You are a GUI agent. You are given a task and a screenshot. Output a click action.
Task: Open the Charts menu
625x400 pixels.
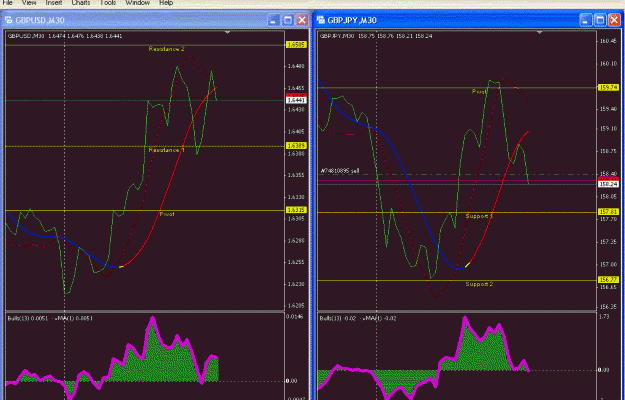tap(81, 2)
